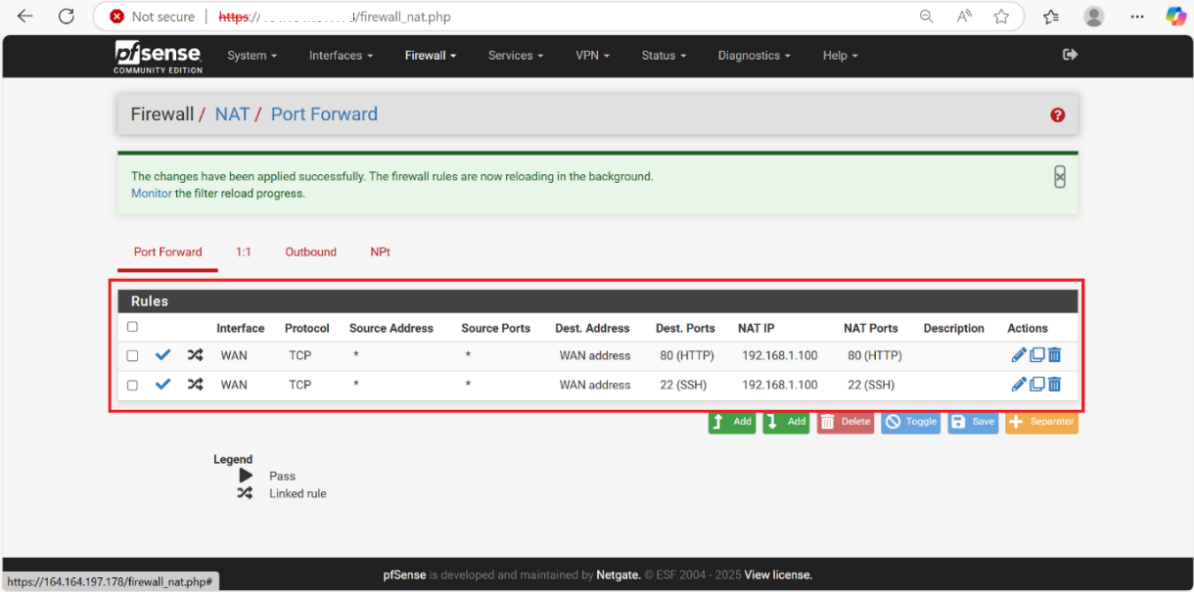Tick the select-all rules checkbox in header
This screenshot has width=1194, height=592.
pyautogui.click(x=132, y=327)
